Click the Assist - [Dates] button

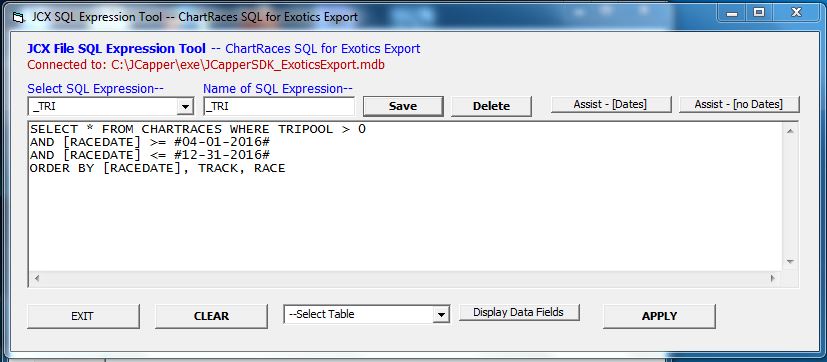pos(611,104)
